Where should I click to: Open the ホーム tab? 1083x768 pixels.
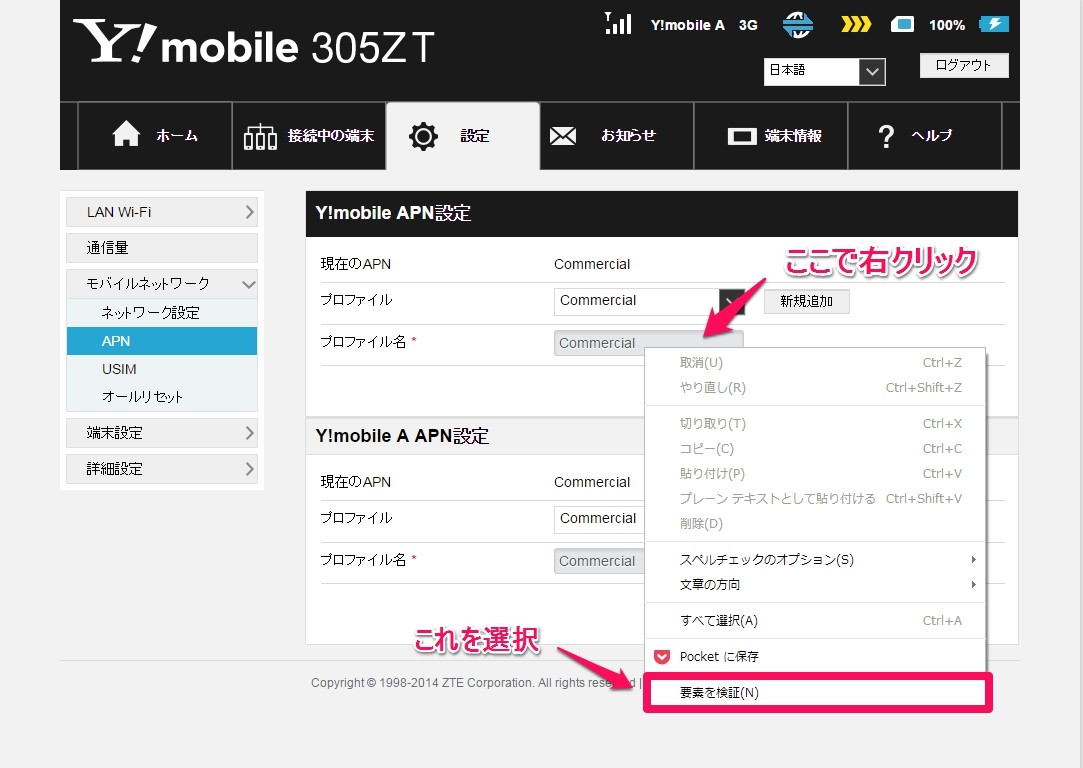[x=155, y=135]
